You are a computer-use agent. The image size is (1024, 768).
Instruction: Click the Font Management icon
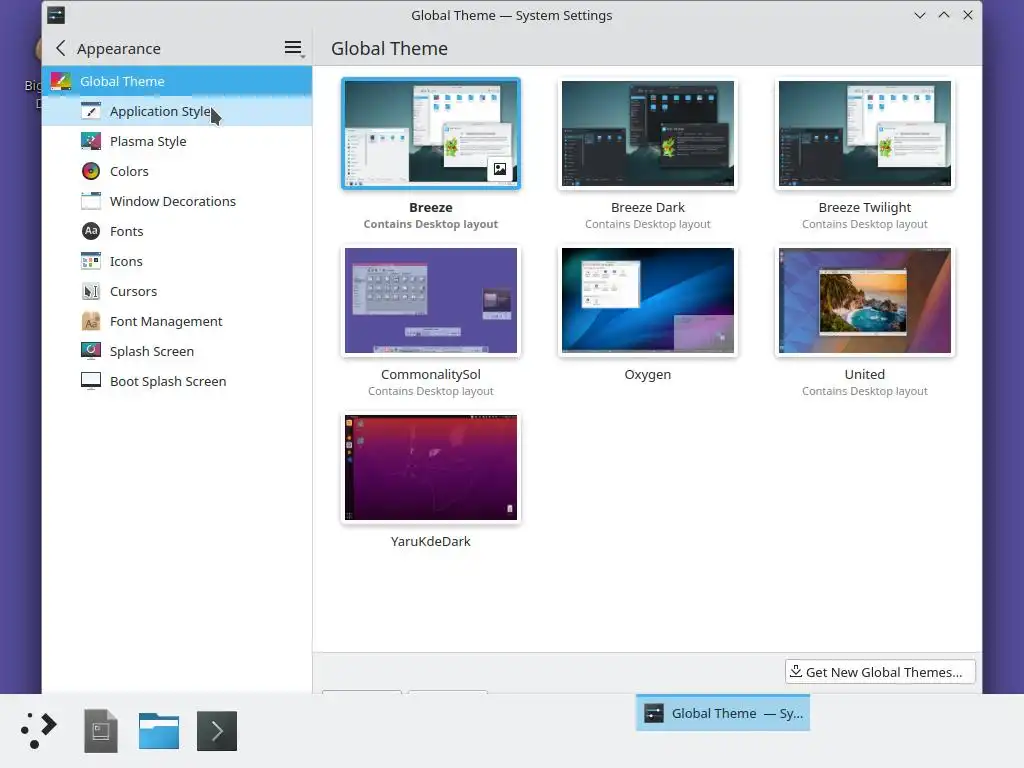pos(91,321)
